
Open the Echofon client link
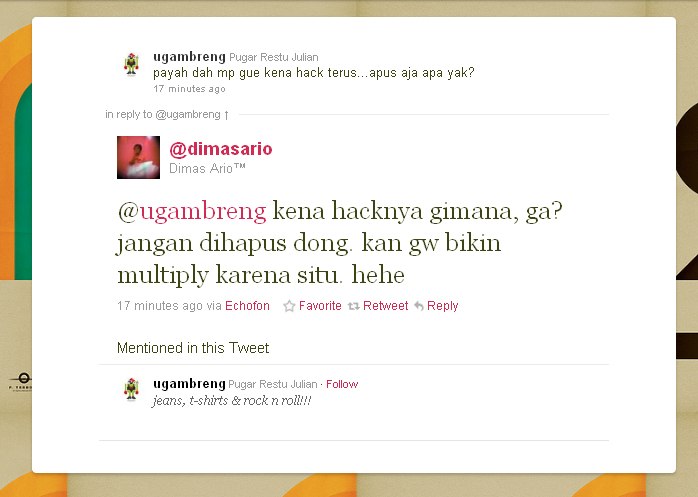pos(248,306)
